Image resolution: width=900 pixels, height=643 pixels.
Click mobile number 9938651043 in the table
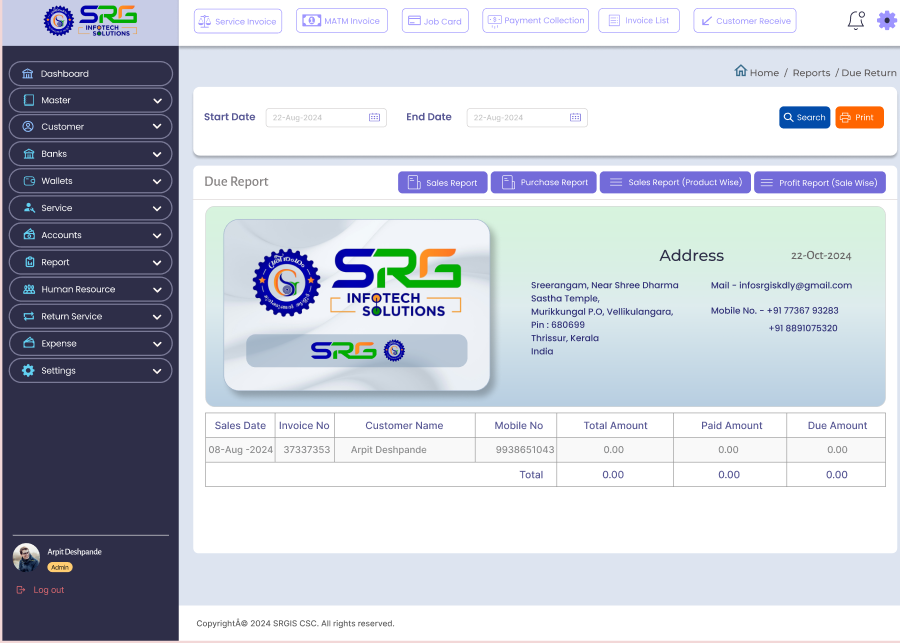pos(525,450)
